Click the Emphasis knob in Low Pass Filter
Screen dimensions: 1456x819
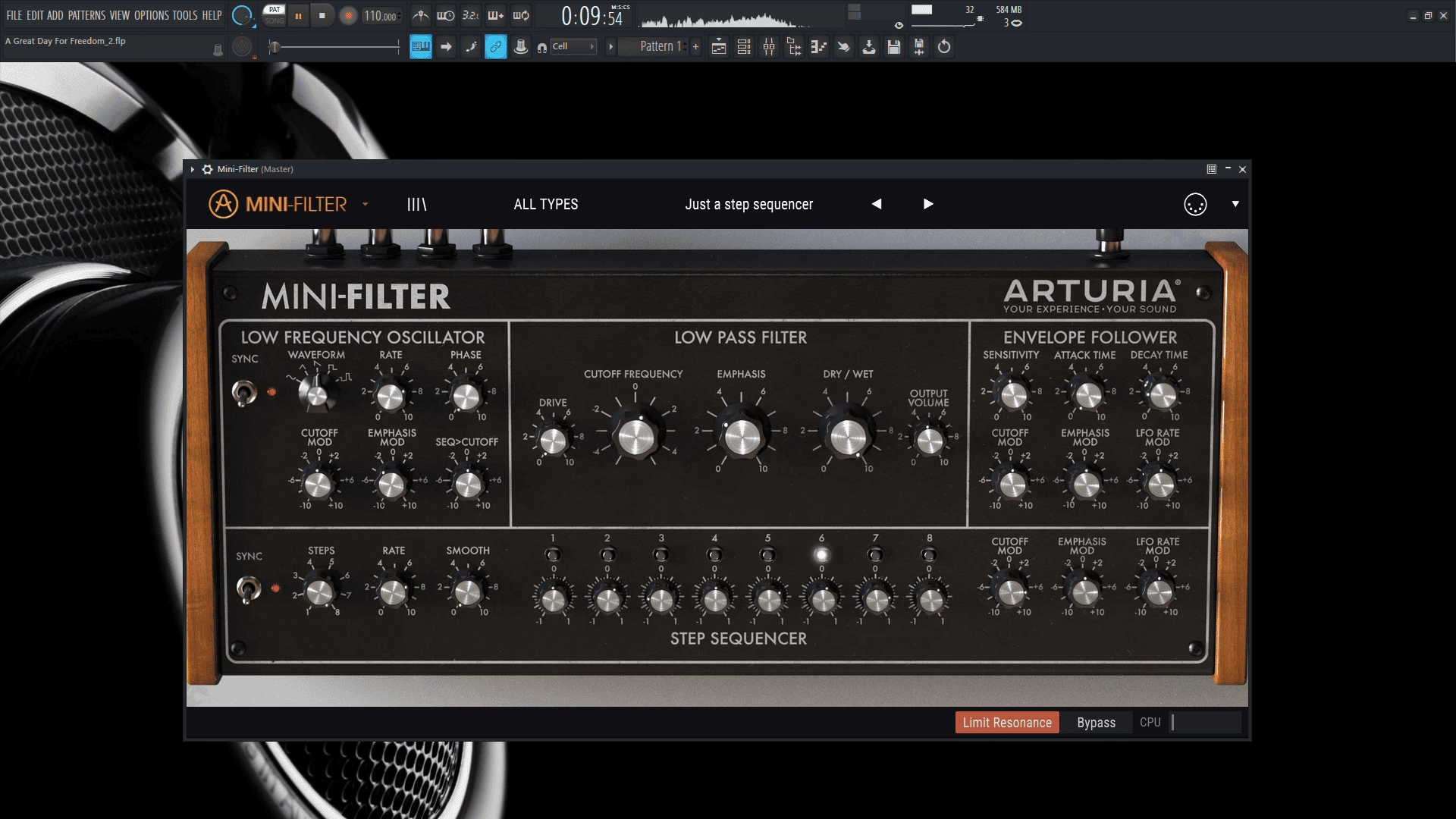741,435
